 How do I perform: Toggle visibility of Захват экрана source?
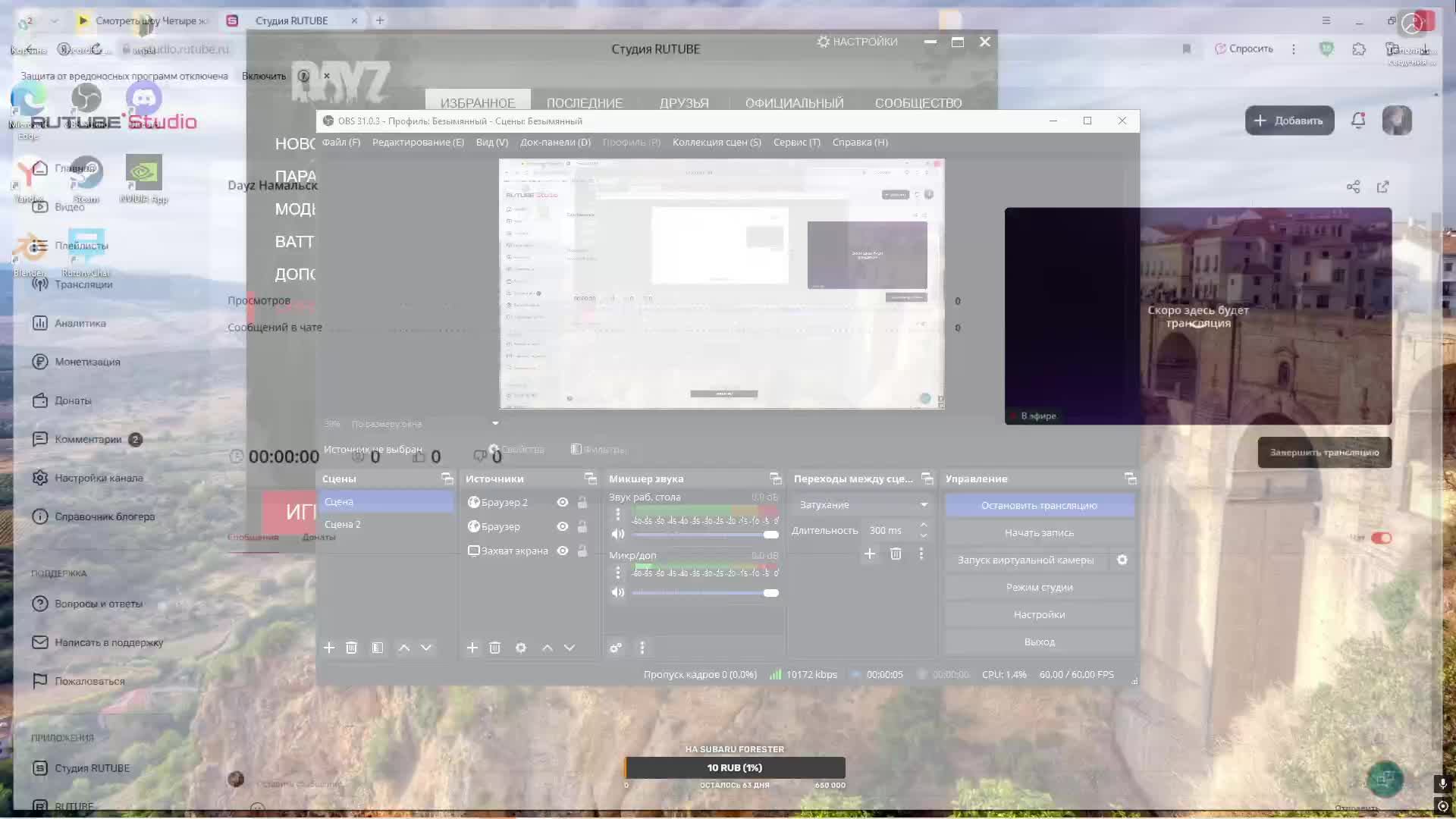click(563, 551)
